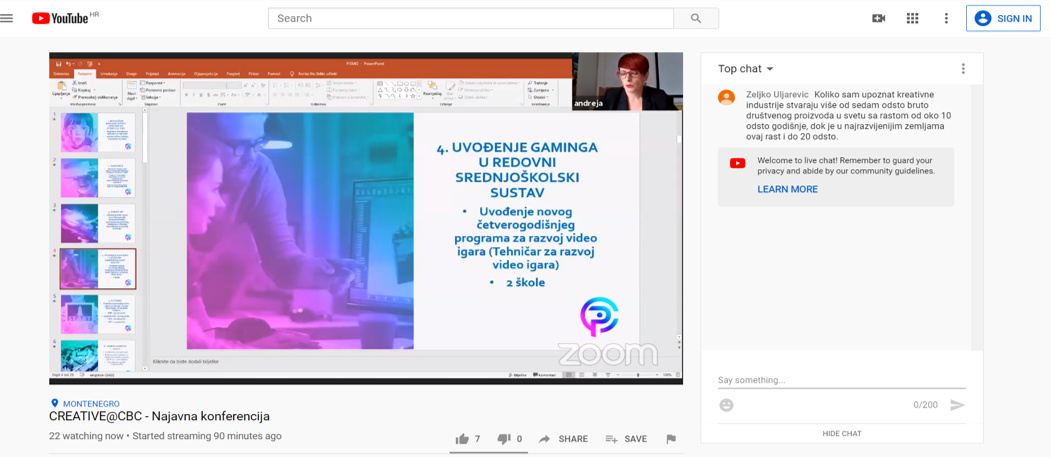Open the YouTube hamburger guide menu

tap(7, 18)
